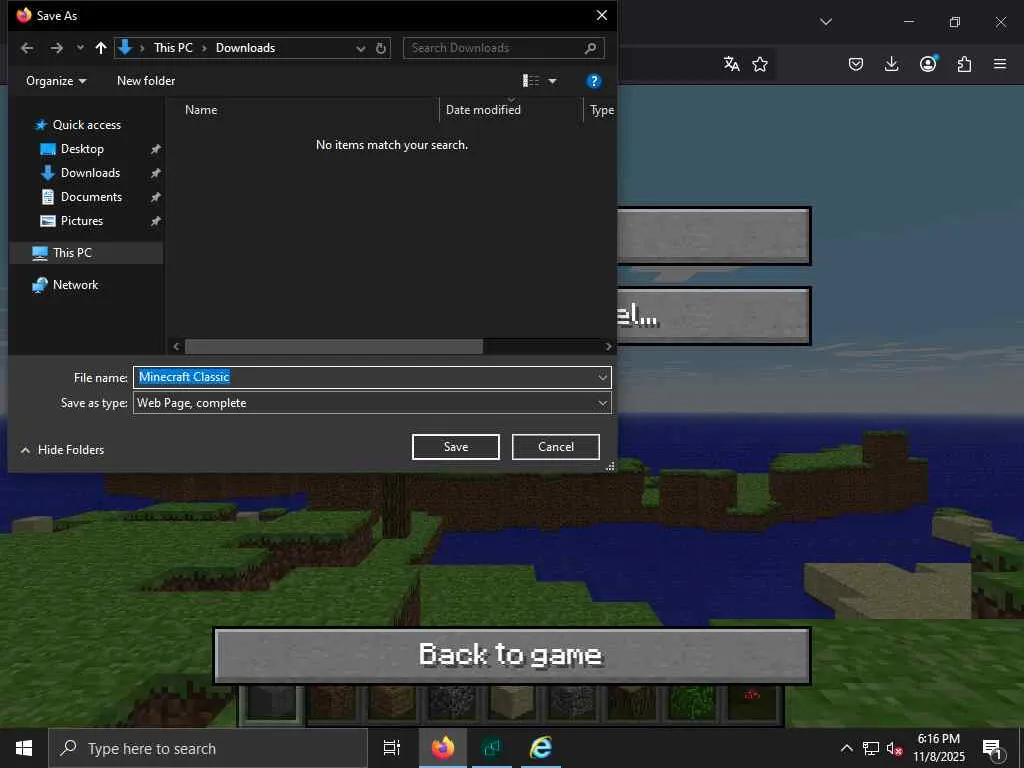Create a New folder
1024x768 pixels.
click(146, 81)
